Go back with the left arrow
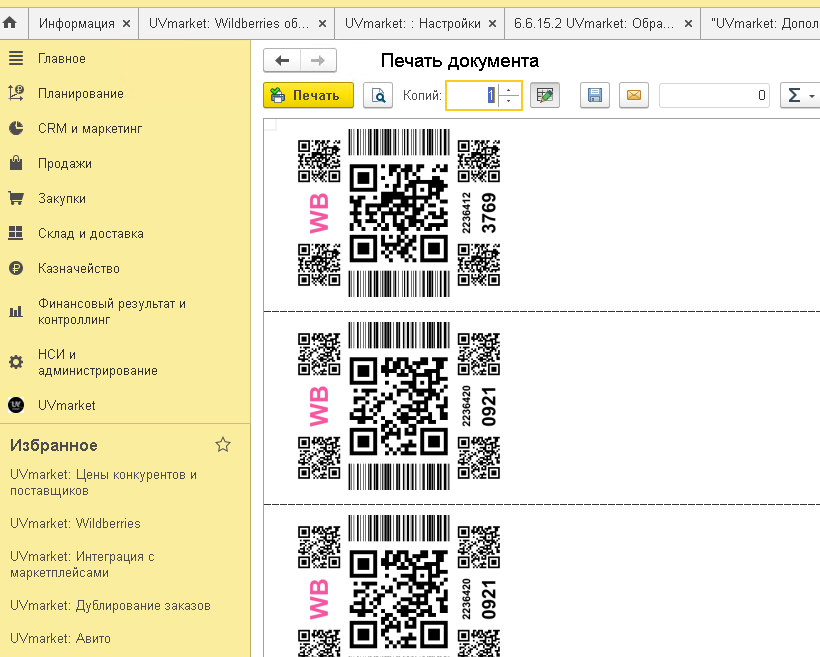Screen dimensions: 820x657 click(282, 61)
